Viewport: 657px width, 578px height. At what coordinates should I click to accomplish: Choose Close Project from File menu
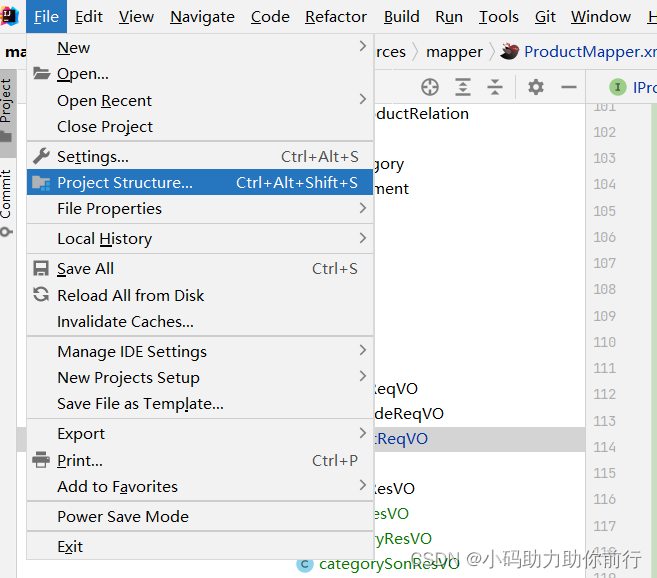(200, 127)
